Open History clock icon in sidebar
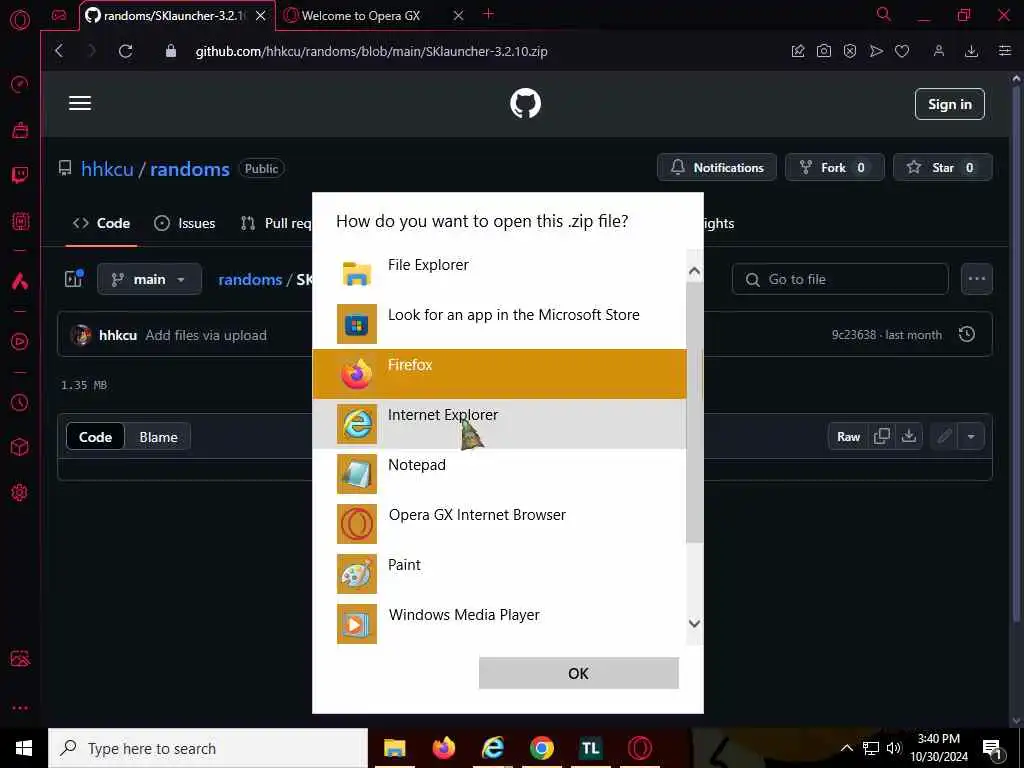Screen dimensions: 1024x768 [20, 402]
